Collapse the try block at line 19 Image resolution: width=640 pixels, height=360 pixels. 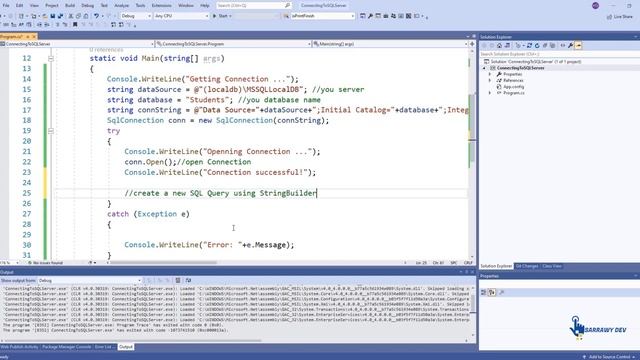pyautogui.click(x=51, y=131)
